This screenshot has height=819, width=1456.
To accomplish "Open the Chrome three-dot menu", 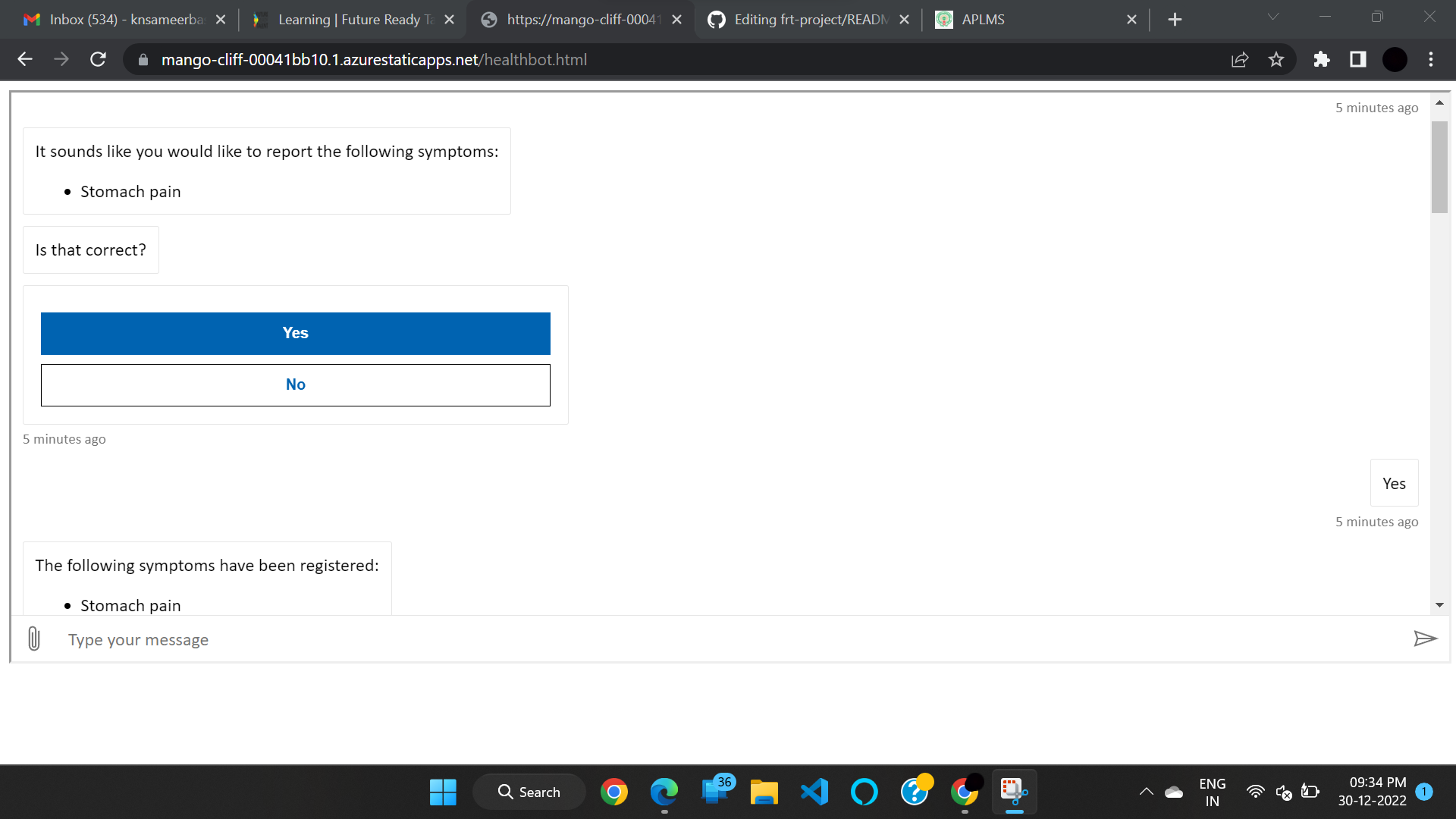I will pos(1430,59).
